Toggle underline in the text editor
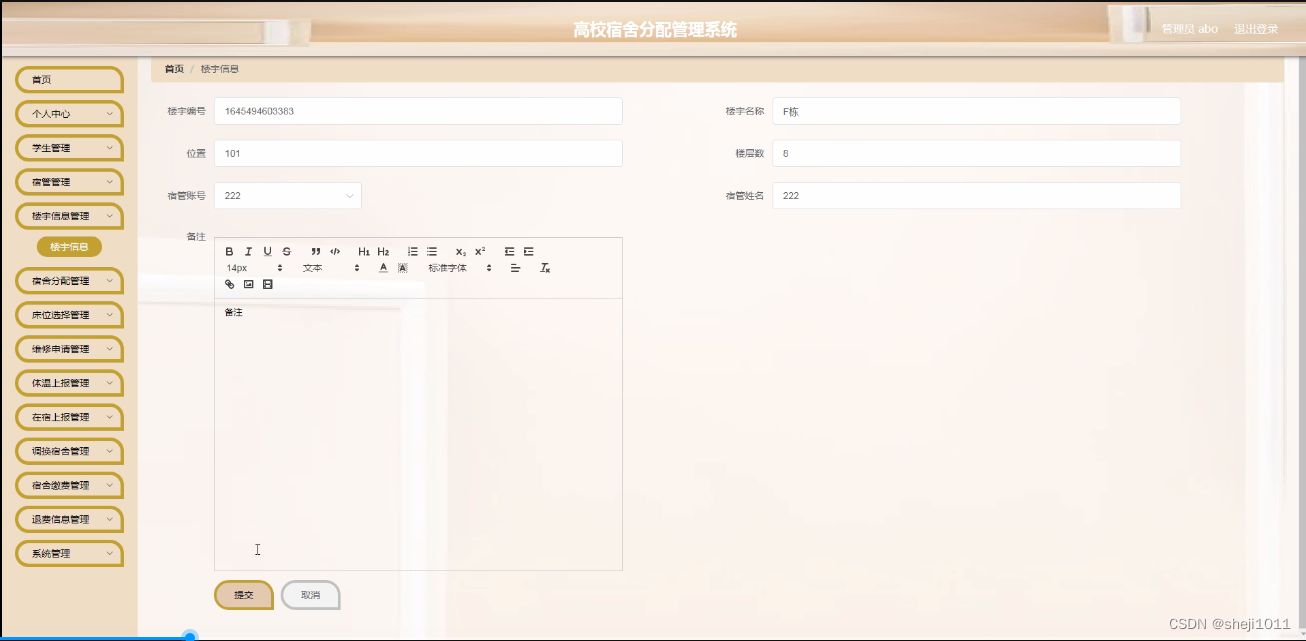 tap(267, 252)
